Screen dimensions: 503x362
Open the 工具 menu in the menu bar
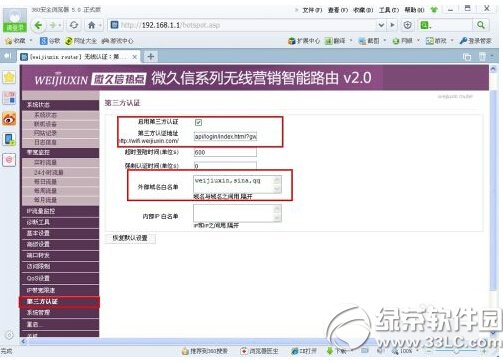tap(388, 10)
